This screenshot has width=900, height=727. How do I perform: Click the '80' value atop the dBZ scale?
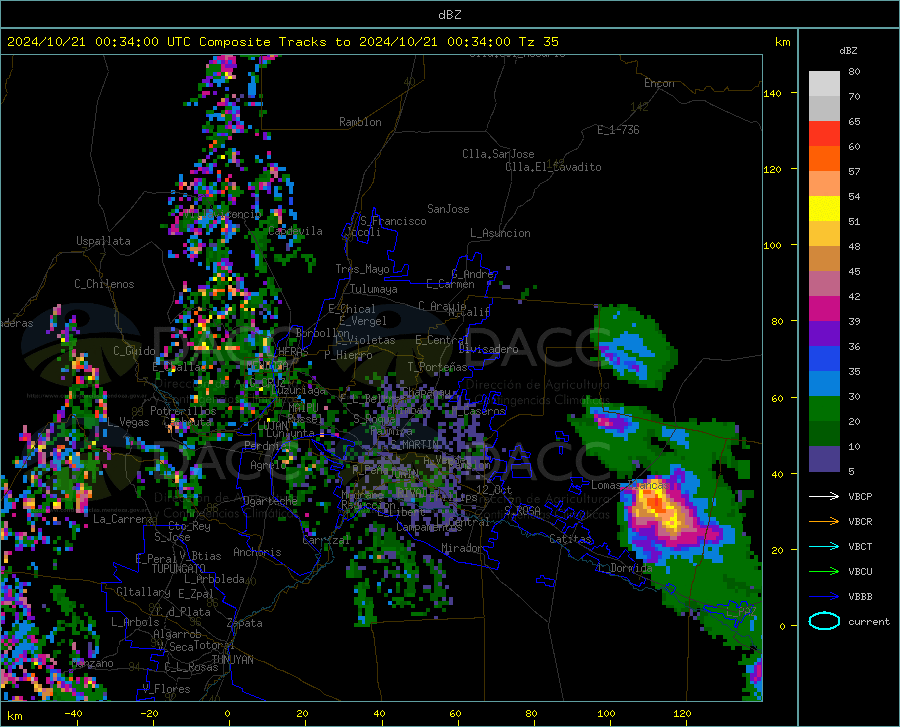[854, 72]
